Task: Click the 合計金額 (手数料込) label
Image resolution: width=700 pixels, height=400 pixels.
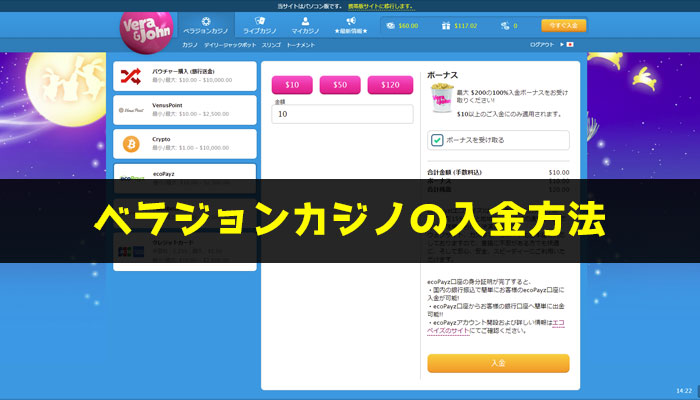Action: [454, 172]
